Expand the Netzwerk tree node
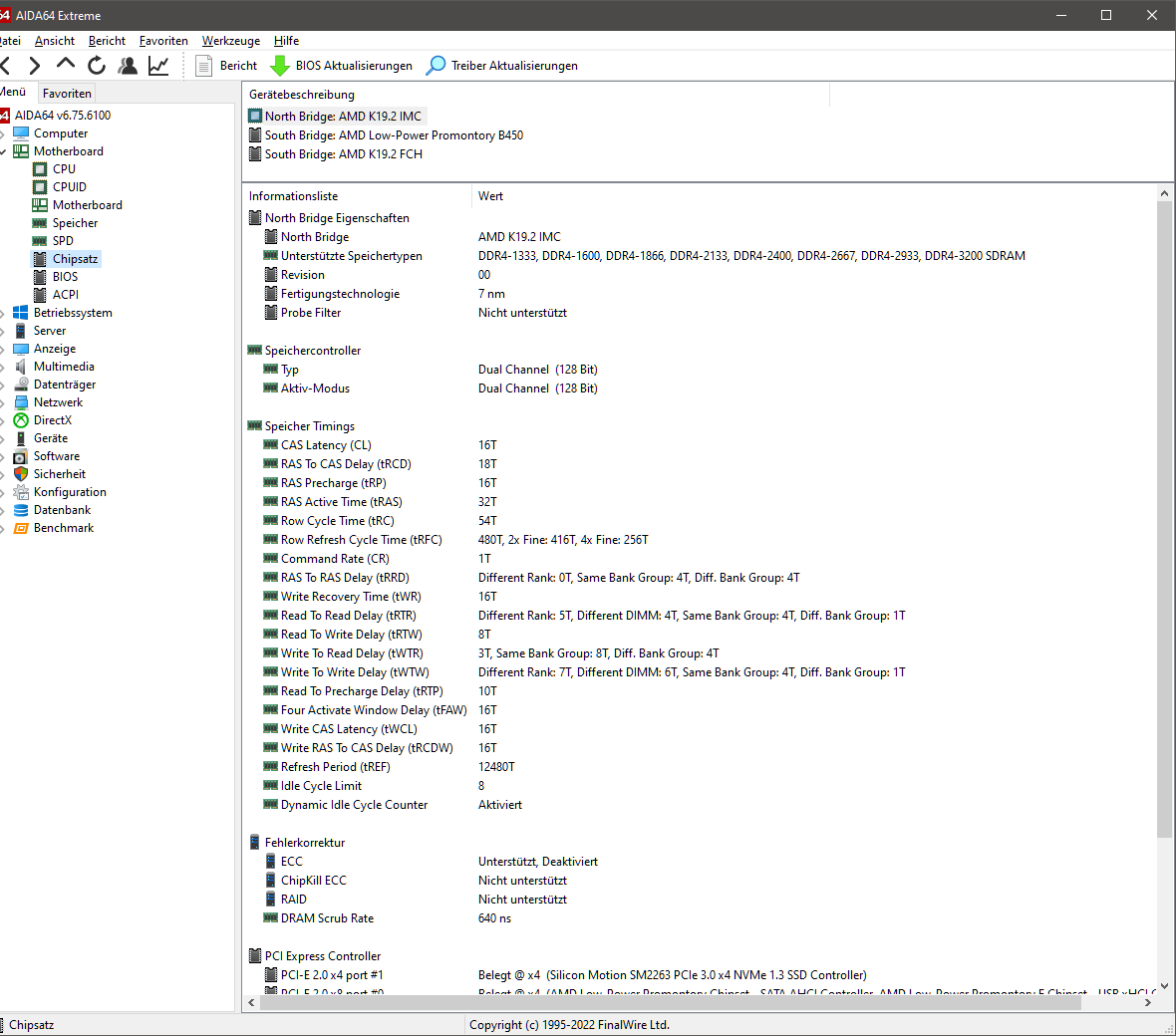Viewport: 1176px width, 1036px height. tap(2, 403)
